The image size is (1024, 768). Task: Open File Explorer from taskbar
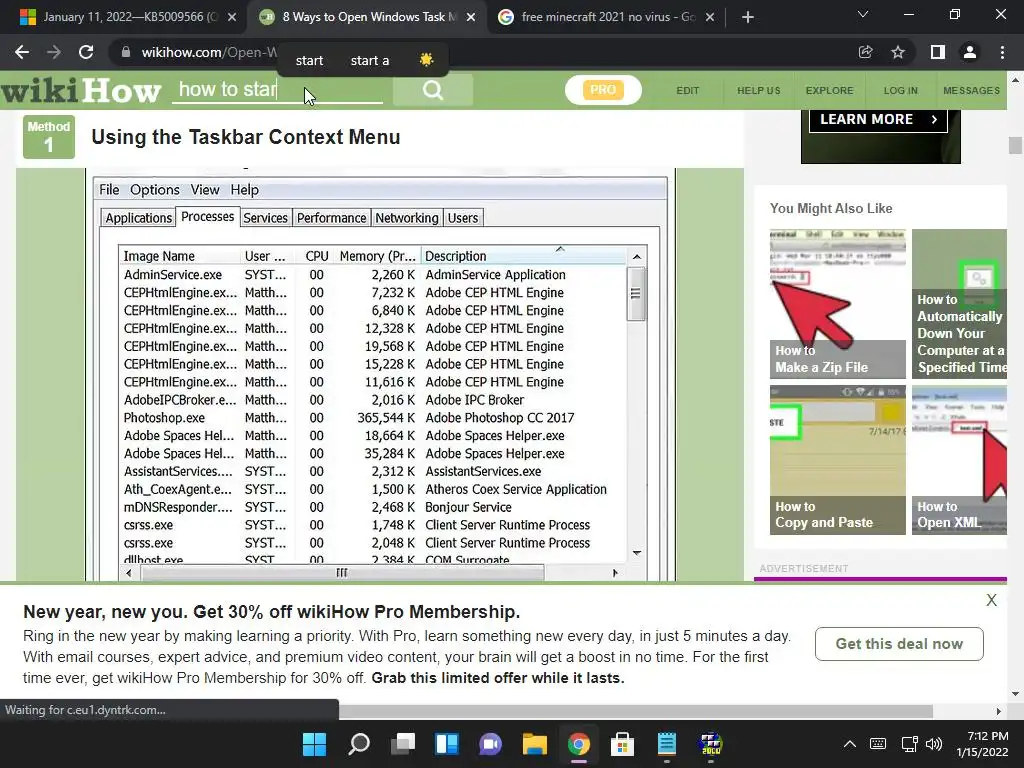point(535,744)
